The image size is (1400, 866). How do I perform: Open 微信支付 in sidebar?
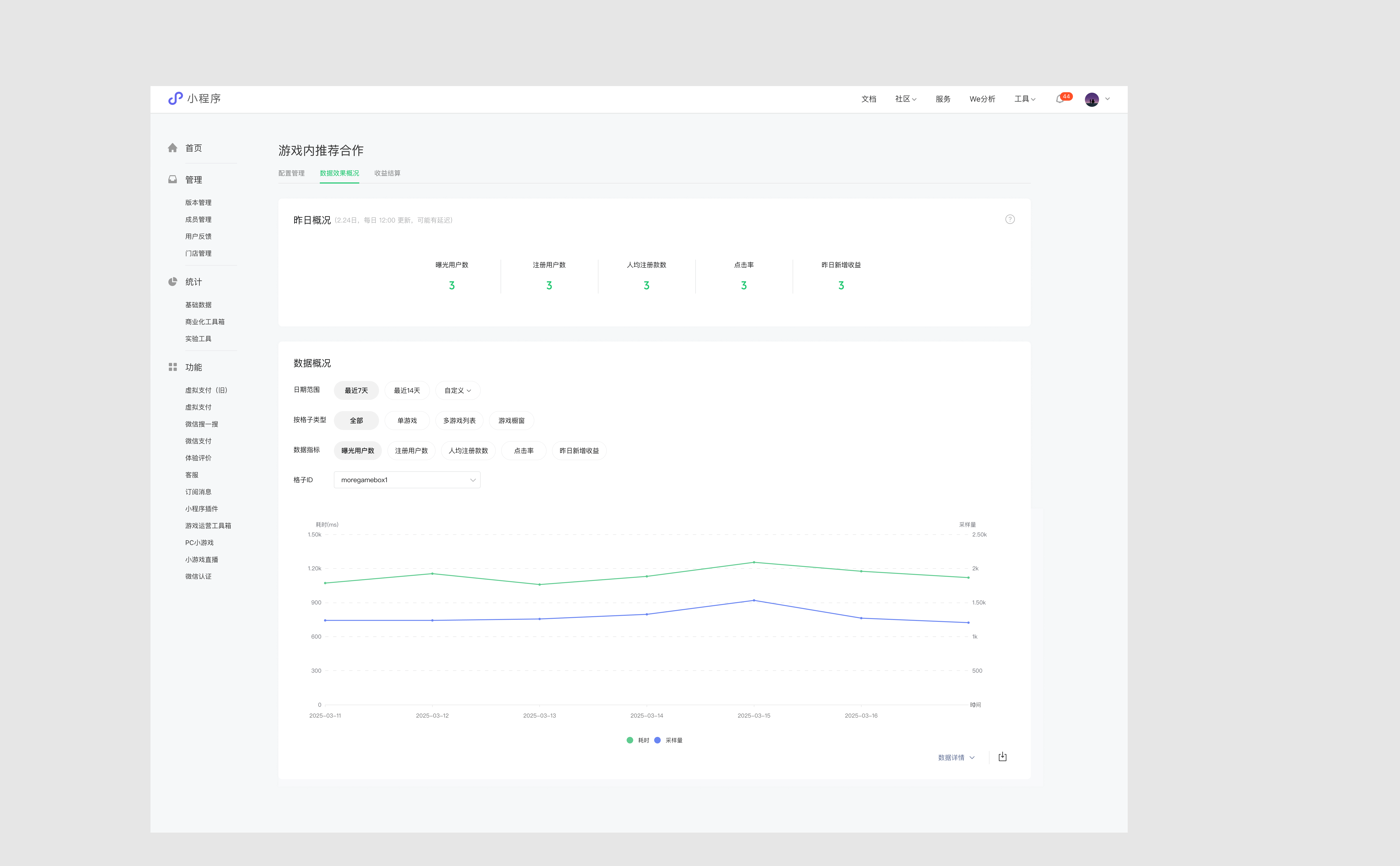[198, 441]
